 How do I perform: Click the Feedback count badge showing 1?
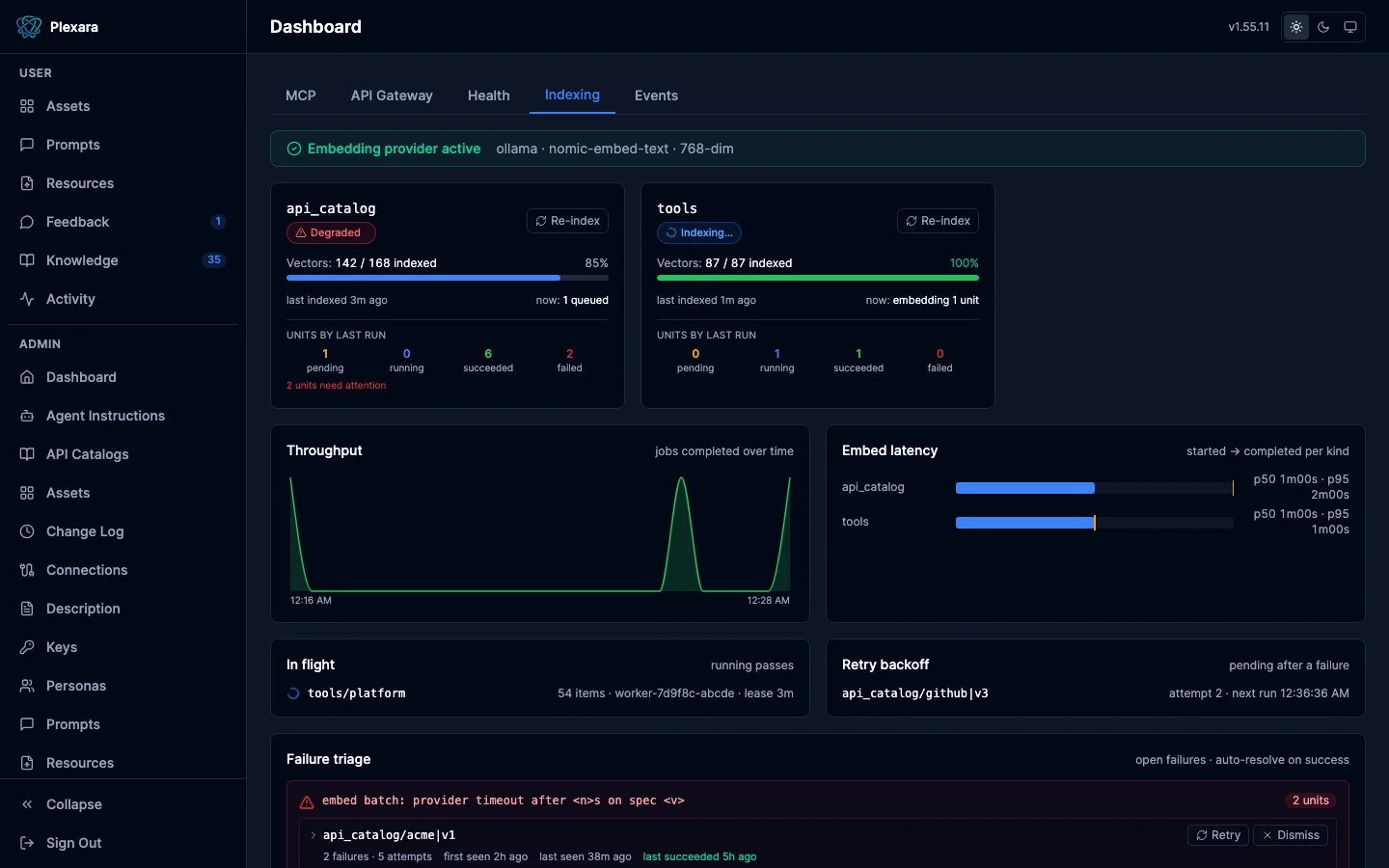point(218,222)
